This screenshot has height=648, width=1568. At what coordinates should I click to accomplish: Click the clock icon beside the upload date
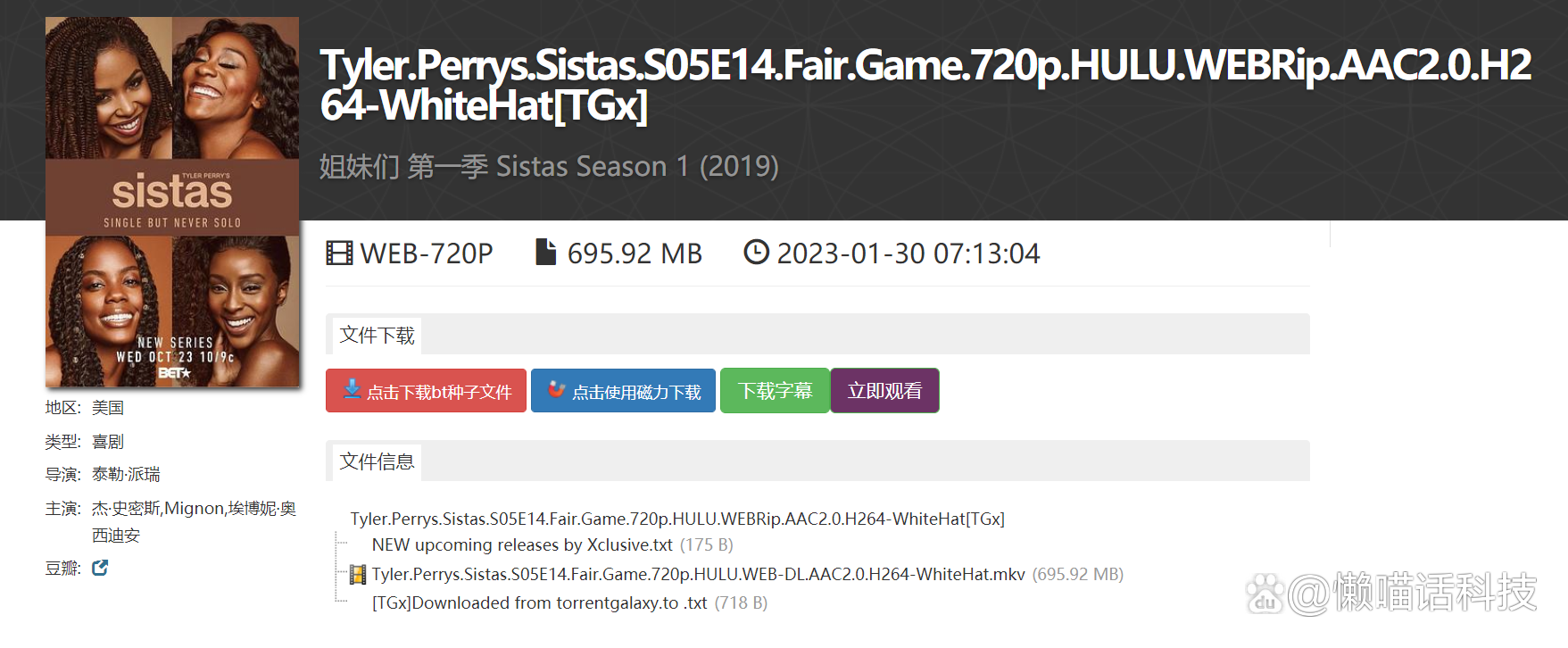[x=756, y=253]
